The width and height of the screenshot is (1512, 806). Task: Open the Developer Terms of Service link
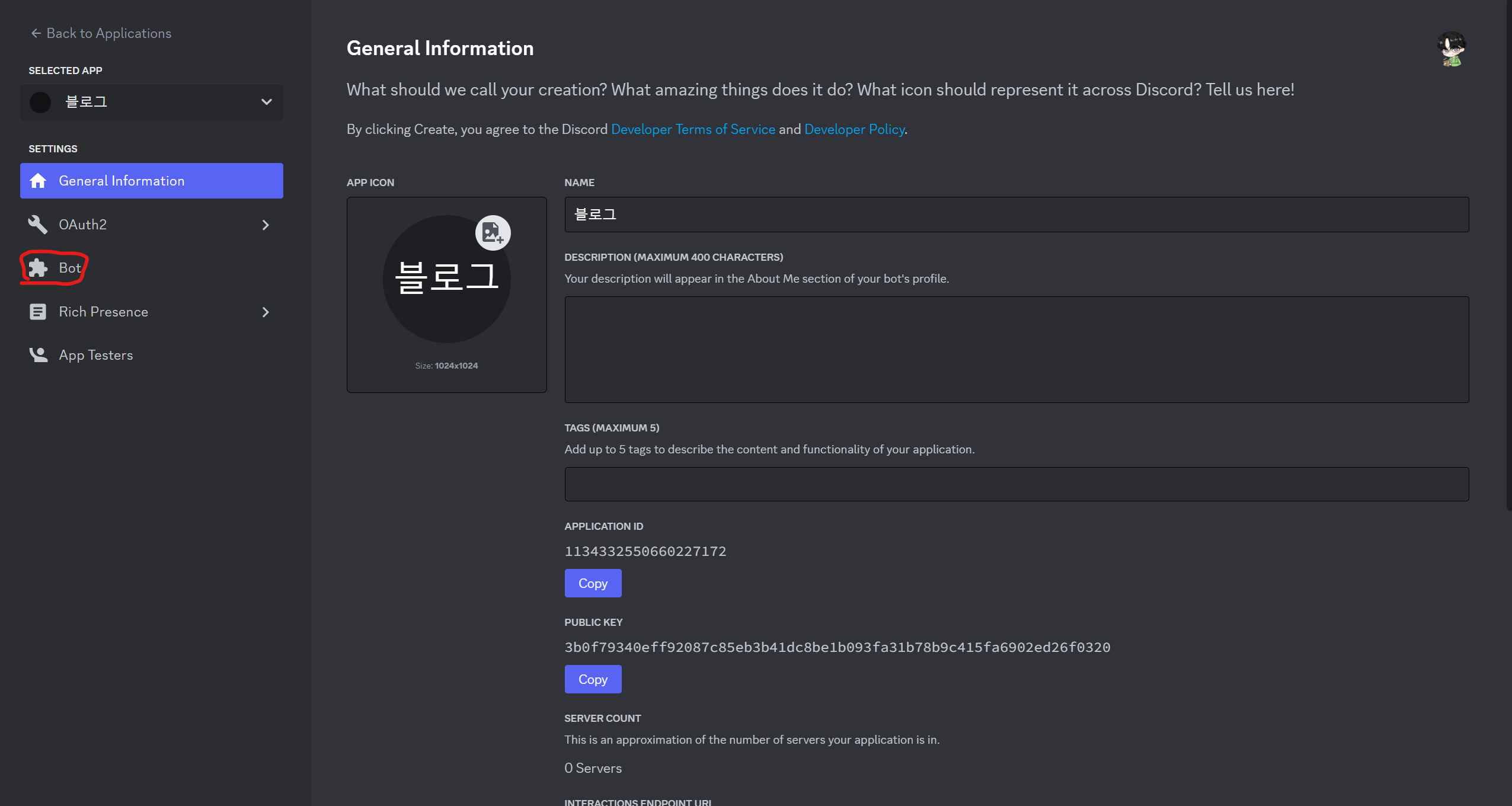(692, 129)
